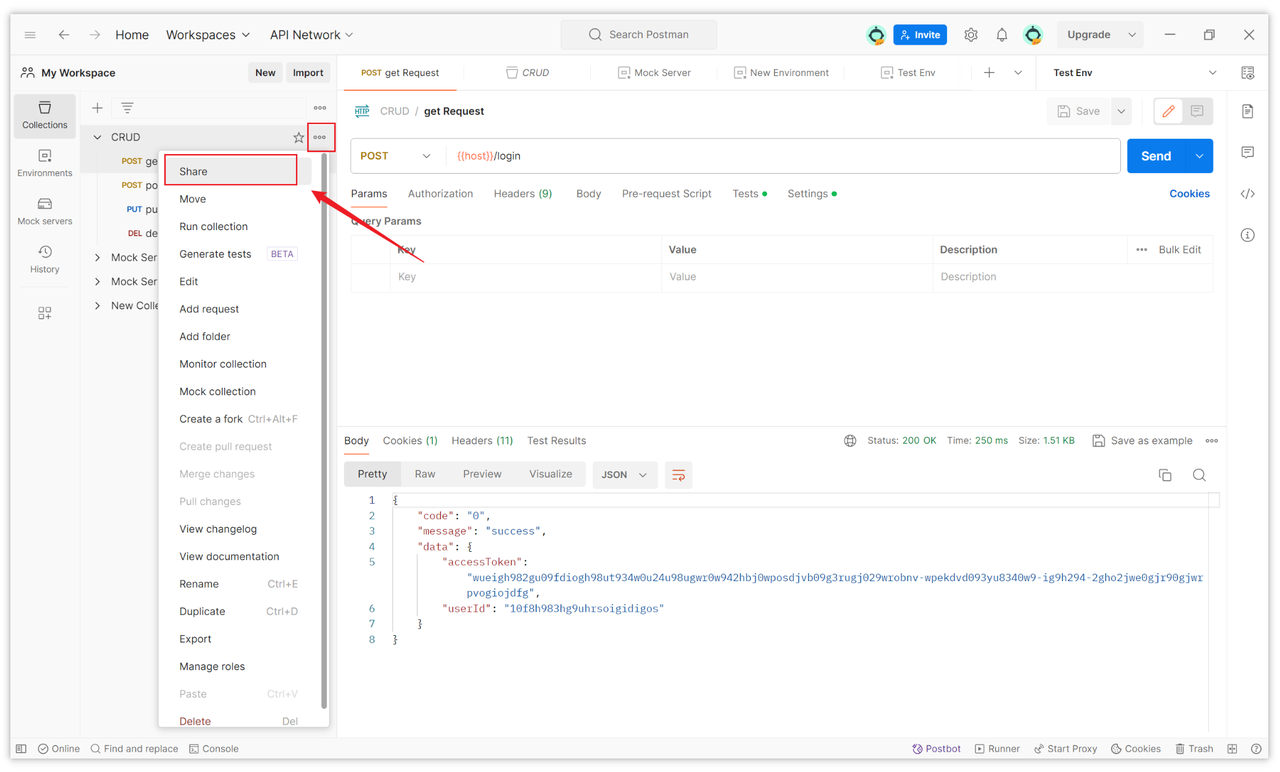Open the History sidebar panel

point(45,259)
